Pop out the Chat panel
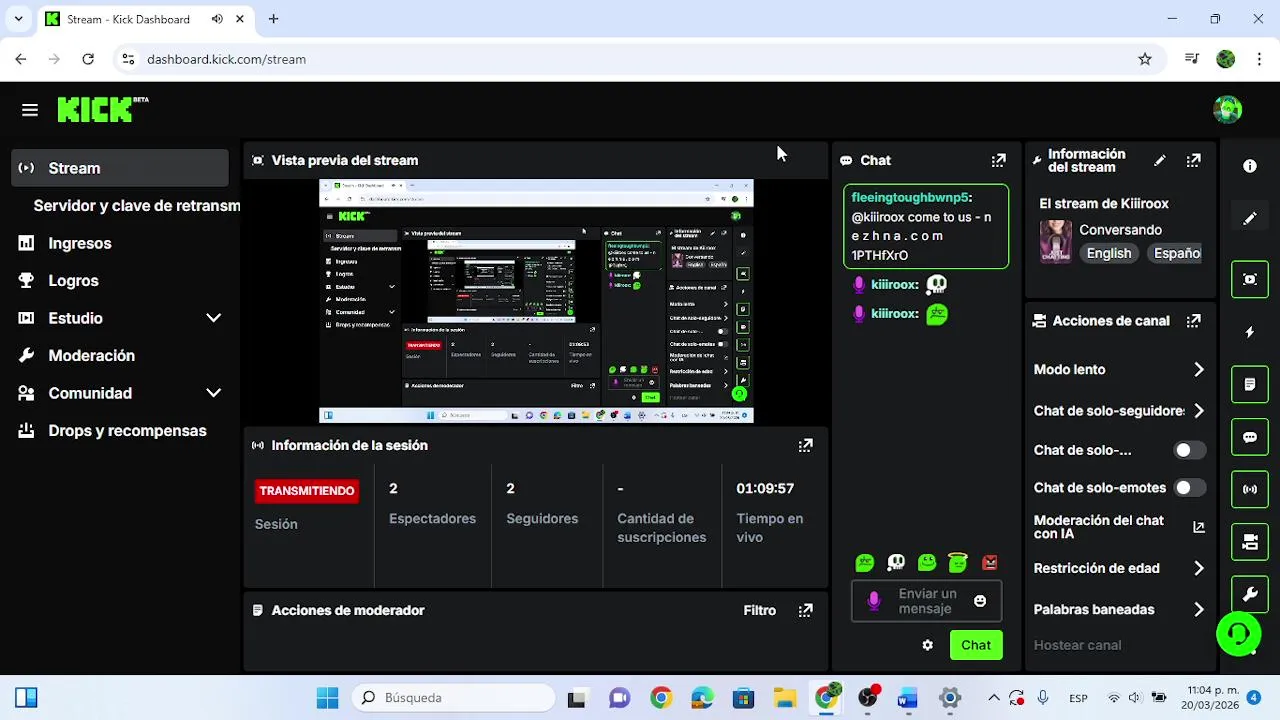The height and width of the screenshot is (720, 1280). 998,160
